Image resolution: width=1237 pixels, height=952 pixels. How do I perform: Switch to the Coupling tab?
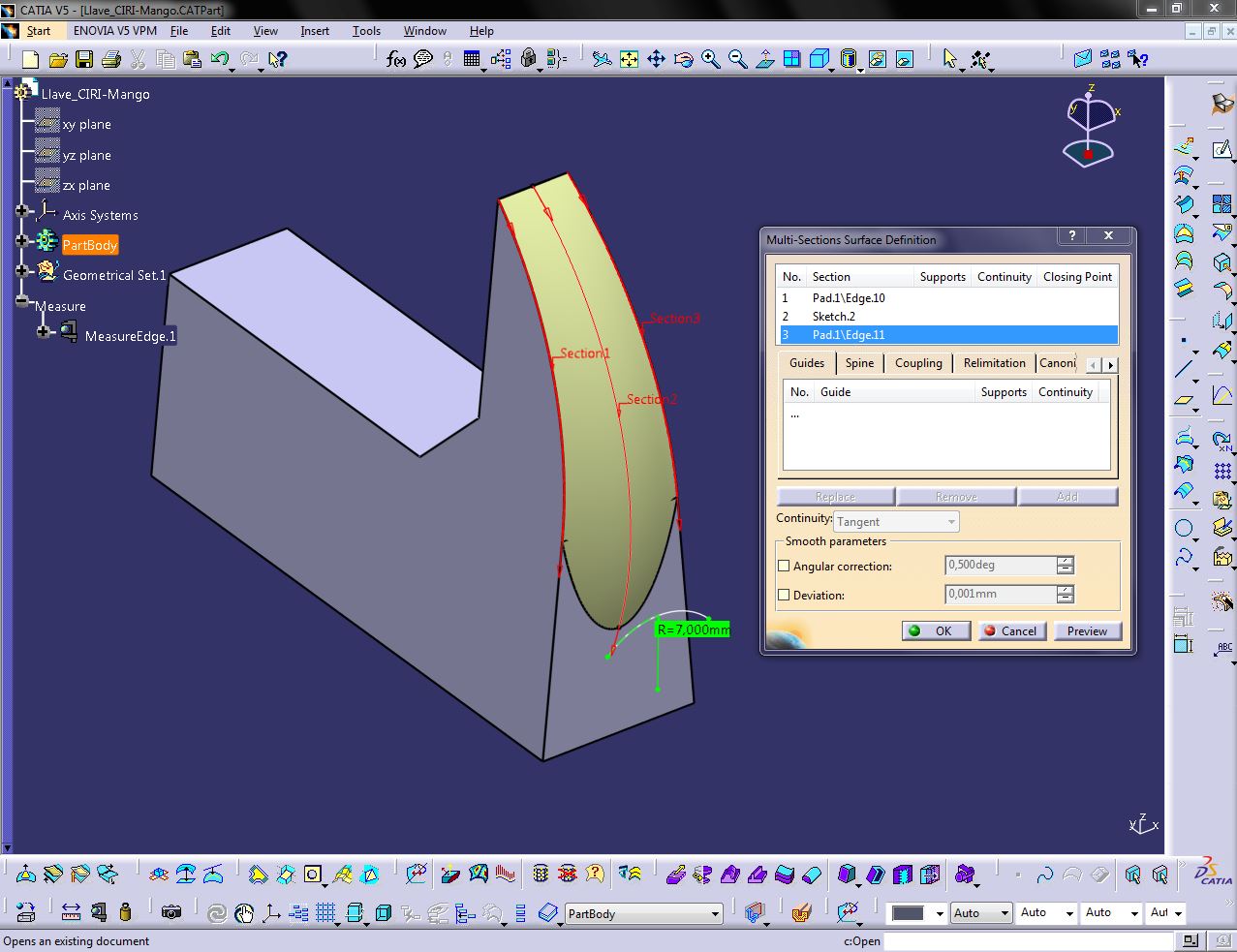(x=917, y=363)
